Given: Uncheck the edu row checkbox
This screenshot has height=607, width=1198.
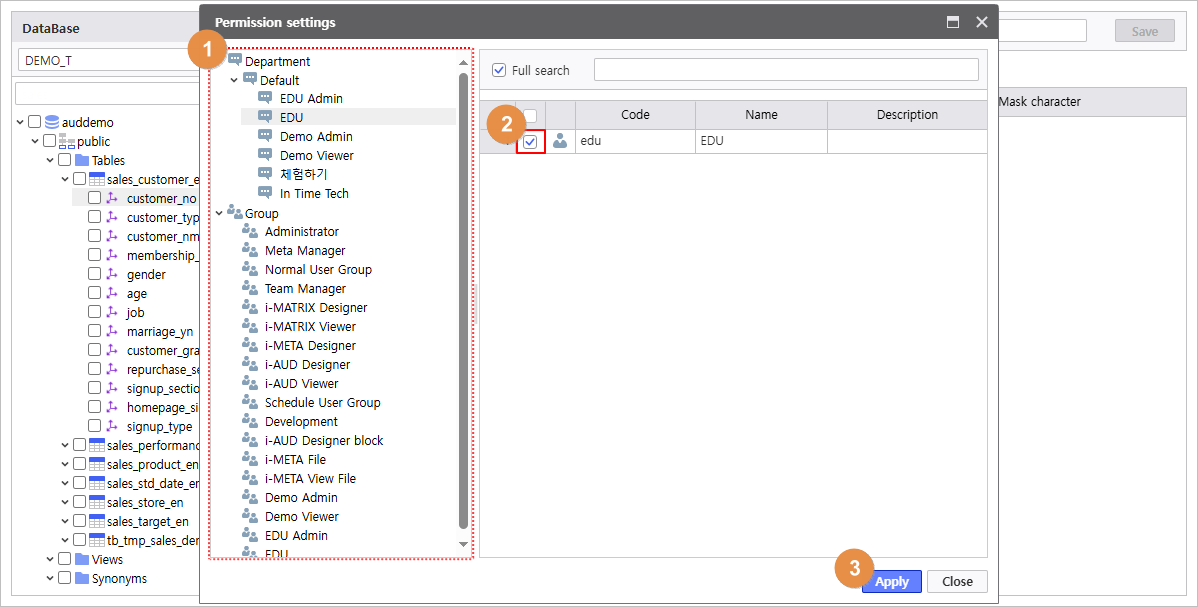Looking at the screenshot, I should (x=530, y=142).
